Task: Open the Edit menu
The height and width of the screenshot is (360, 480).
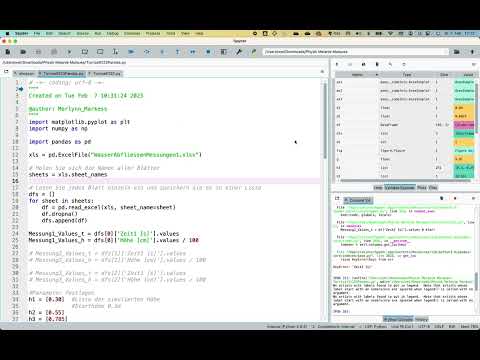Action: 49,34
